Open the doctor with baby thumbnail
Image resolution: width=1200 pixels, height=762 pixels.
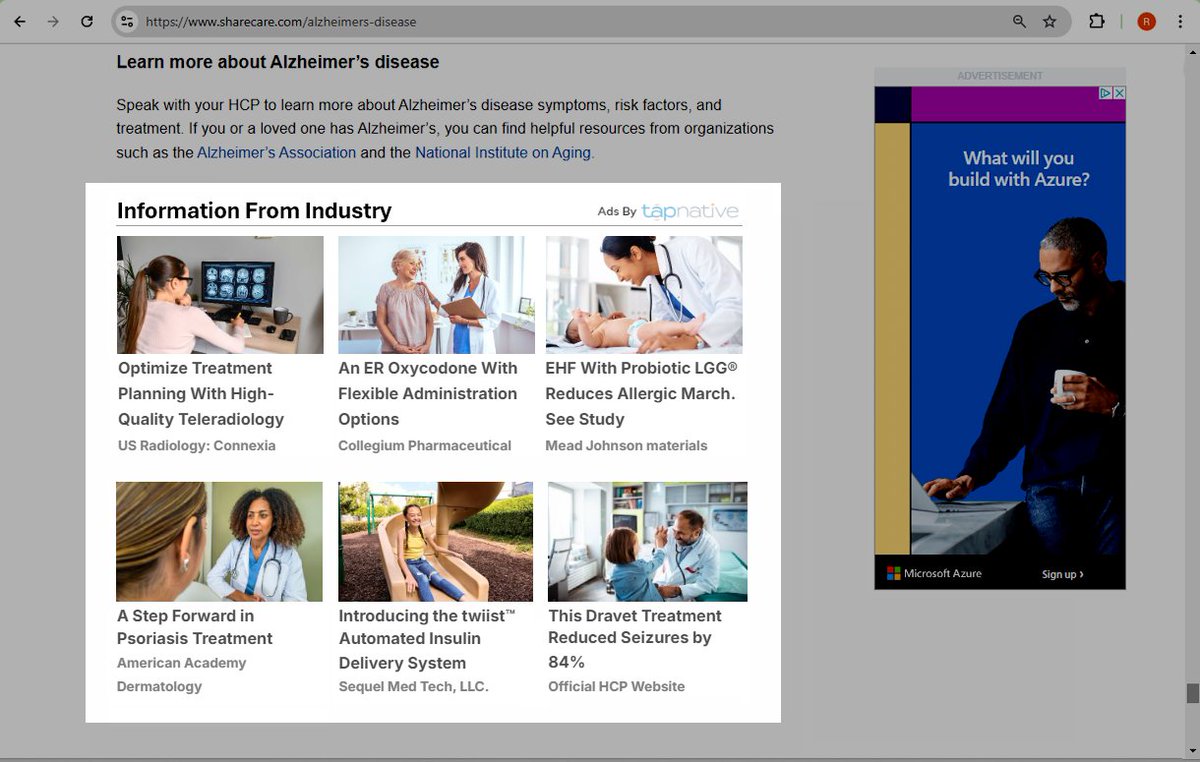pyautogui.click(x=644, y=295)
